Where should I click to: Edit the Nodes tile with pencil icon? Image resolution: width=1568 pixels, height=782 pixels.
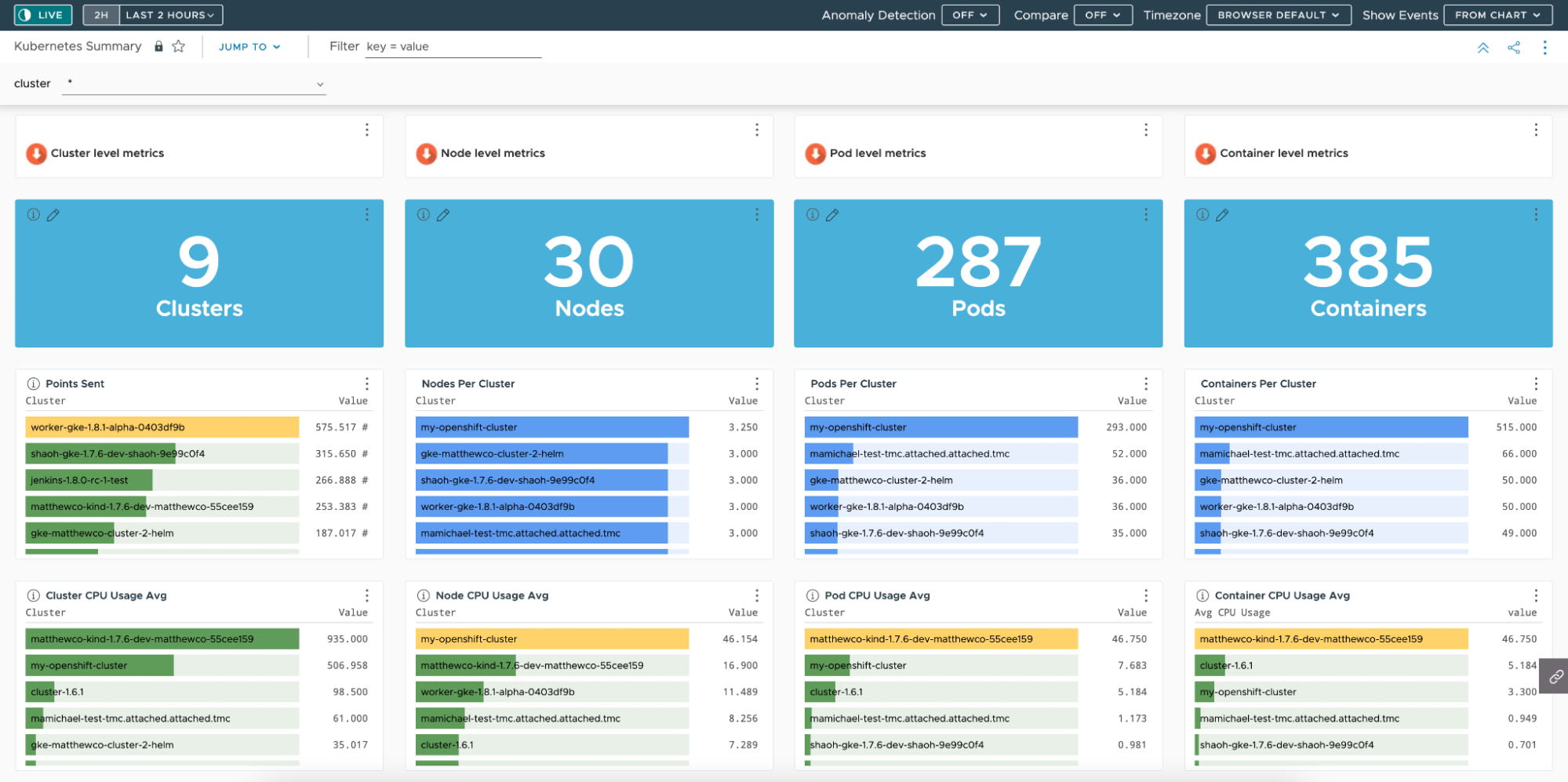pos(442,215)
